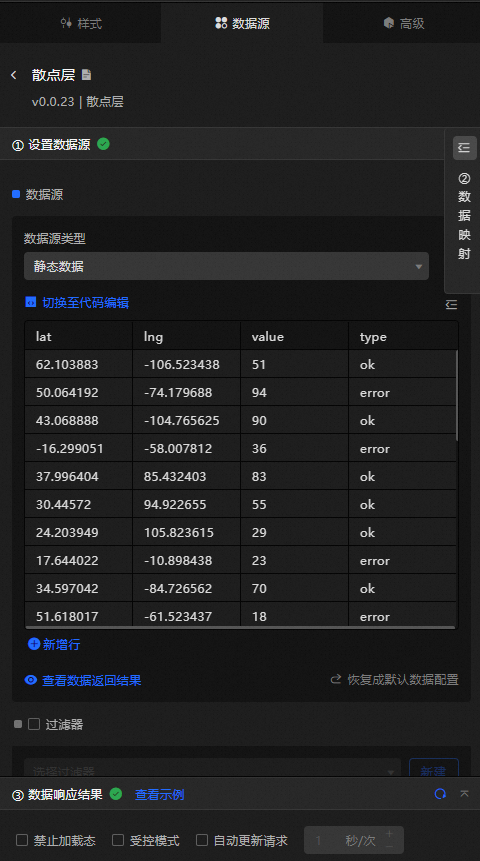This screenshot has height=861, width=480.
Task: Click the plus icon for 新增行
Action: coord(34,644)
